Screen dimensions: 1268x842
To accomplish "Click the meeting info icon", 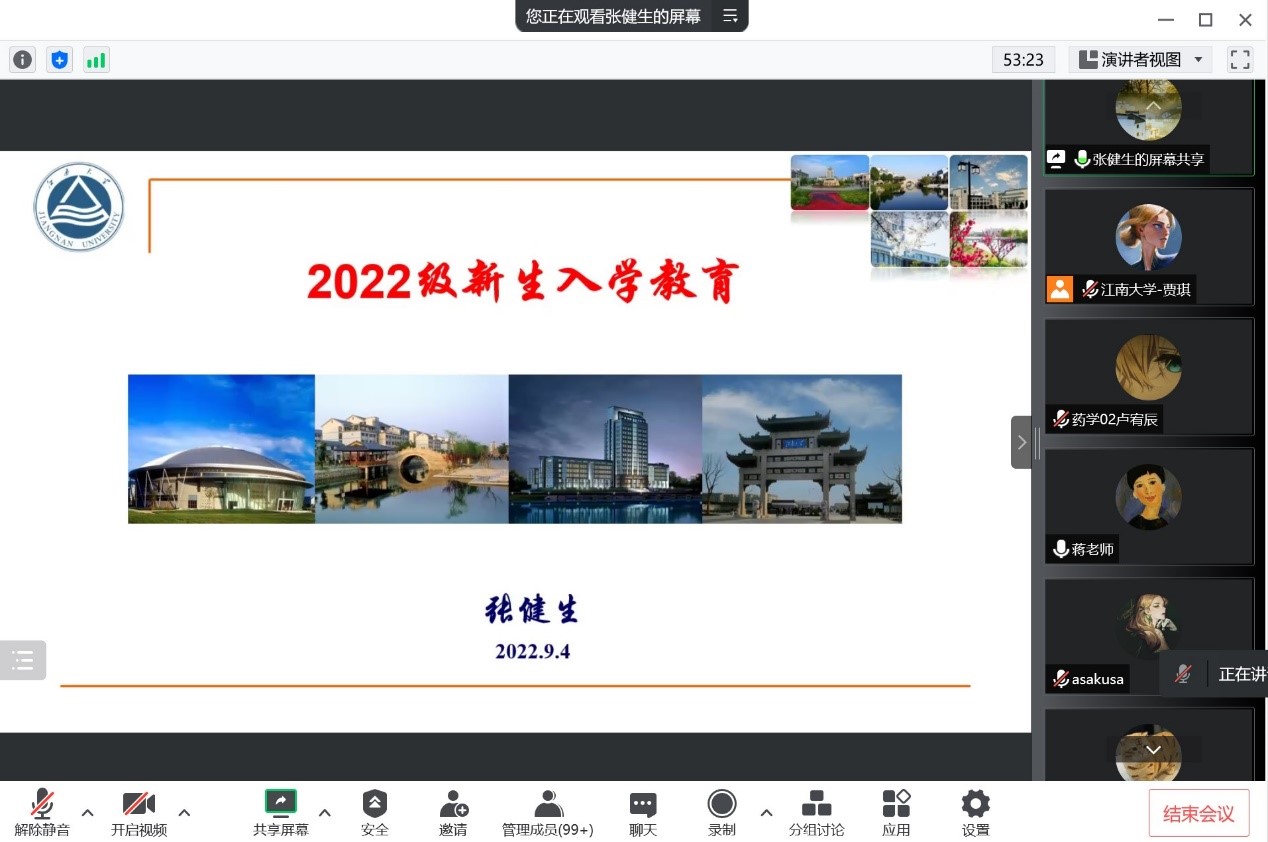I will click(x=23, y=60).
